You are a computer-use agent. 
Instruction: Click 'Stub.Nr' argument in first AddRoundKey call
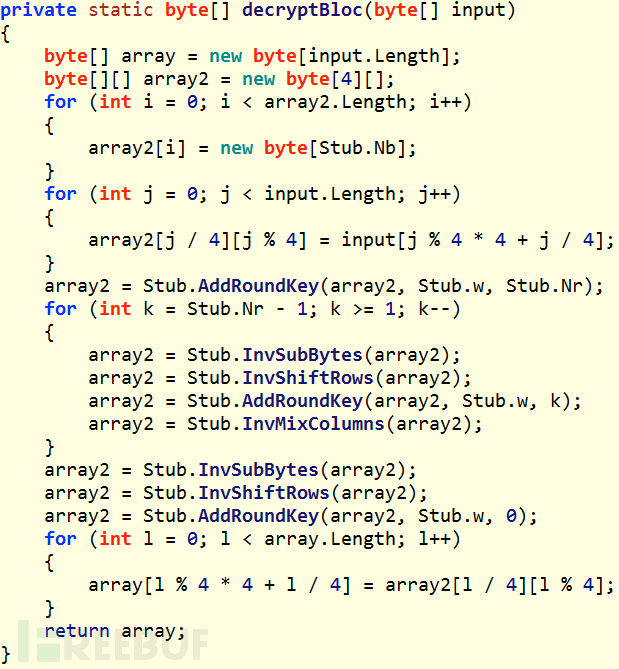point(544,286)
